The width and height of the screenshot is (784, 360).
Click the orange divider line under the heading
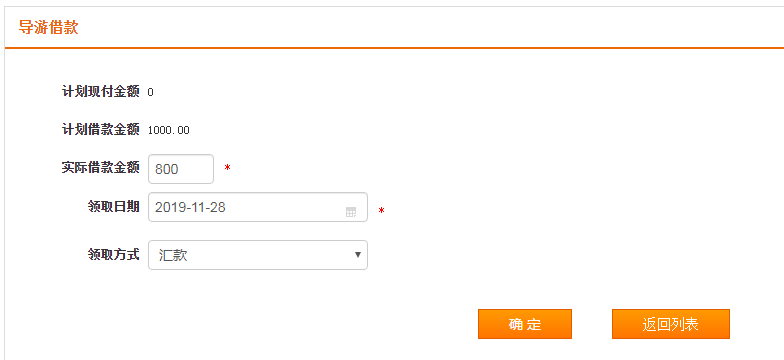(x=394, y=48)
